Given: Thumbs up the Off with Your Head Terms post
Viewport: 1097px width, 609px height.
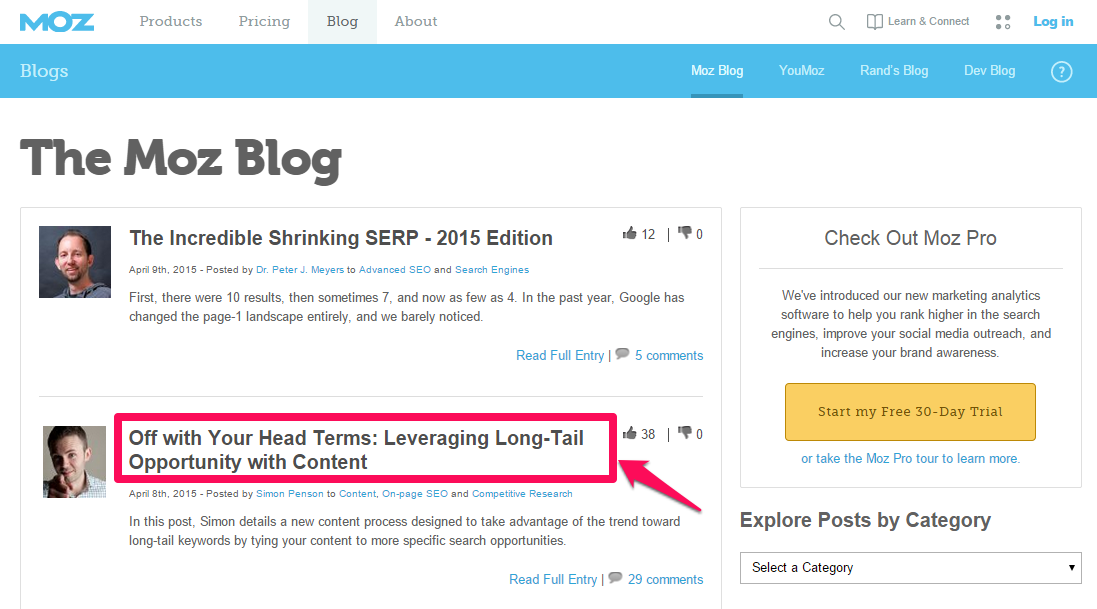Looking at the screenshot, I should [x=630, y=434].
